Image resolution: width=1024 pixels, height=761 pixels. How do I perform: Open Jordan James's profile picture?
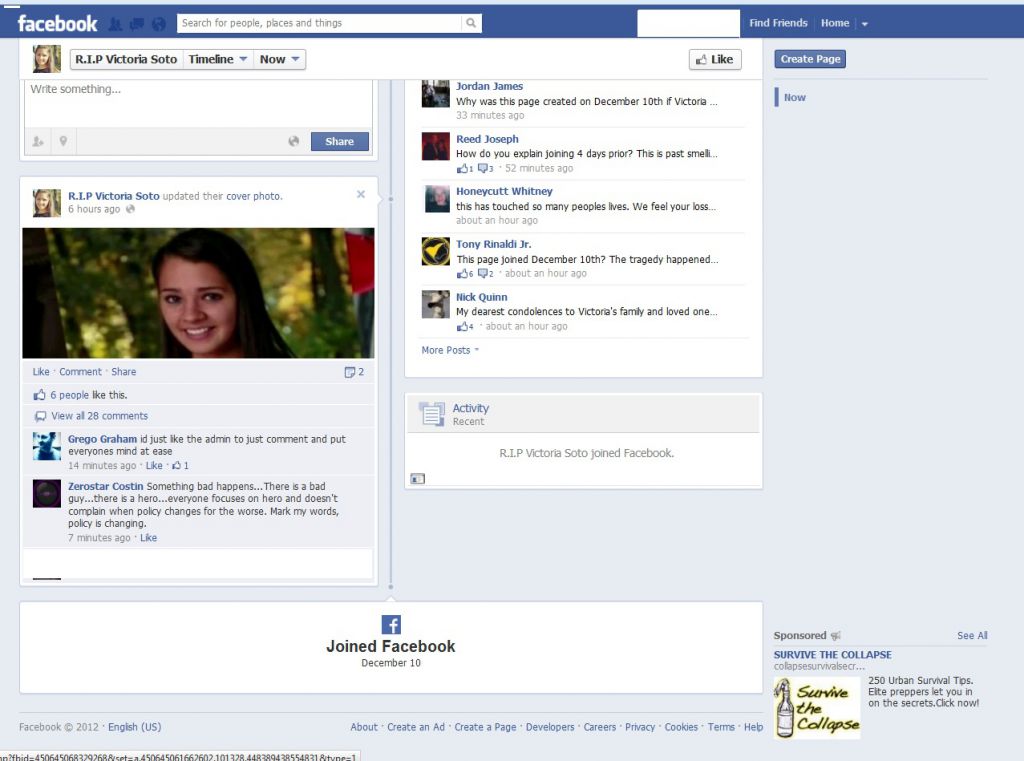click(436, 93)
